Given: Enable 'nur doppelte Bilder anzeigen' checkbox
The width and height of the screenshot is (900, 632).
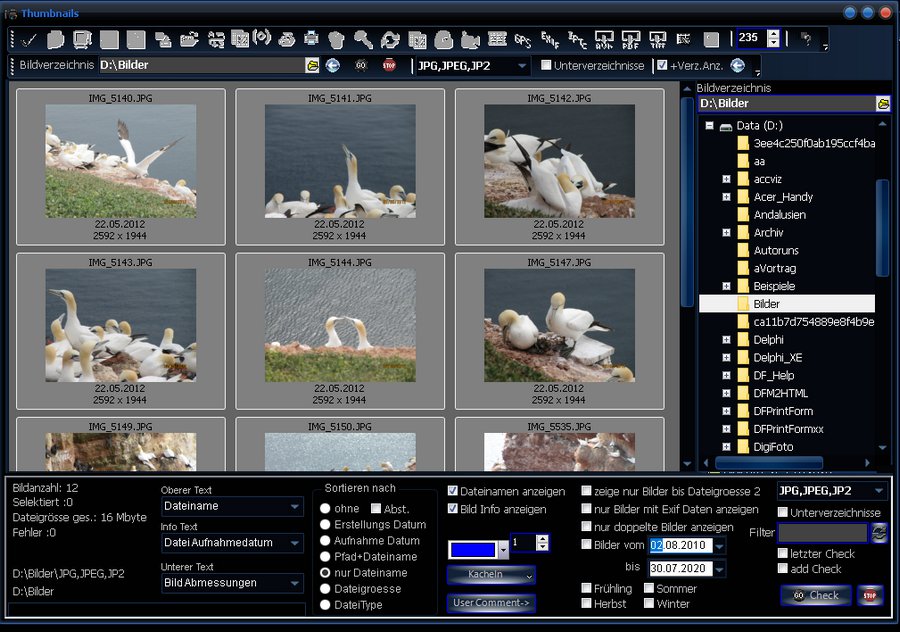Looking at the screenshot, I should tap(587, 527).
